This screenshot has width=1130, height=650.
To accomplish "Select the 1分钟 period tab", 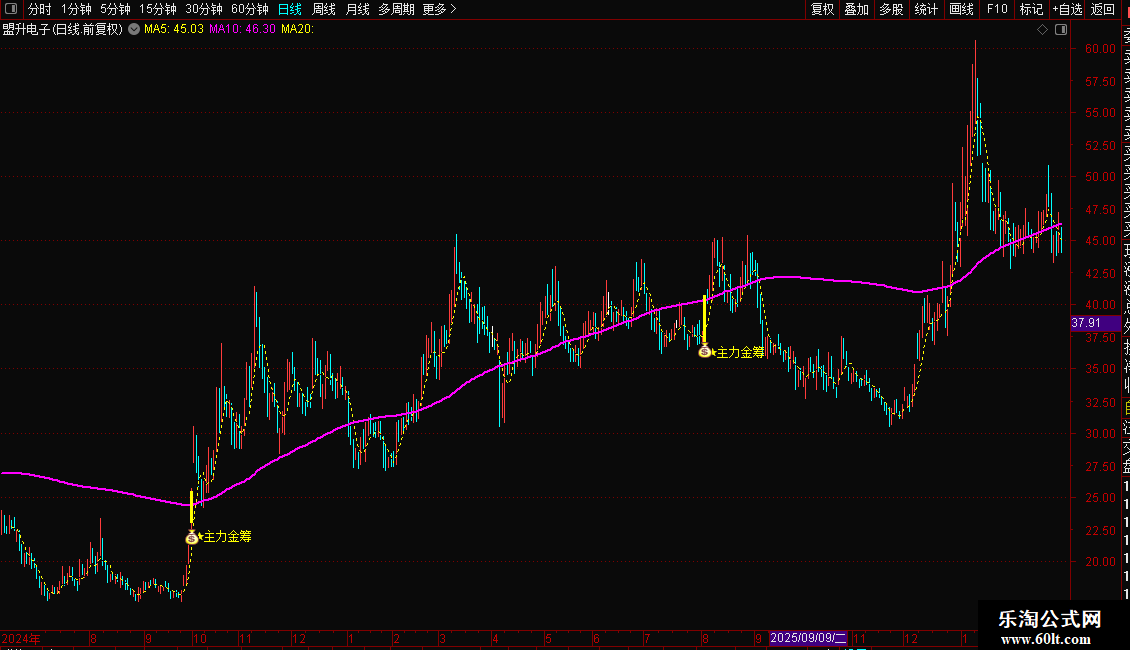I will point(76,9).
